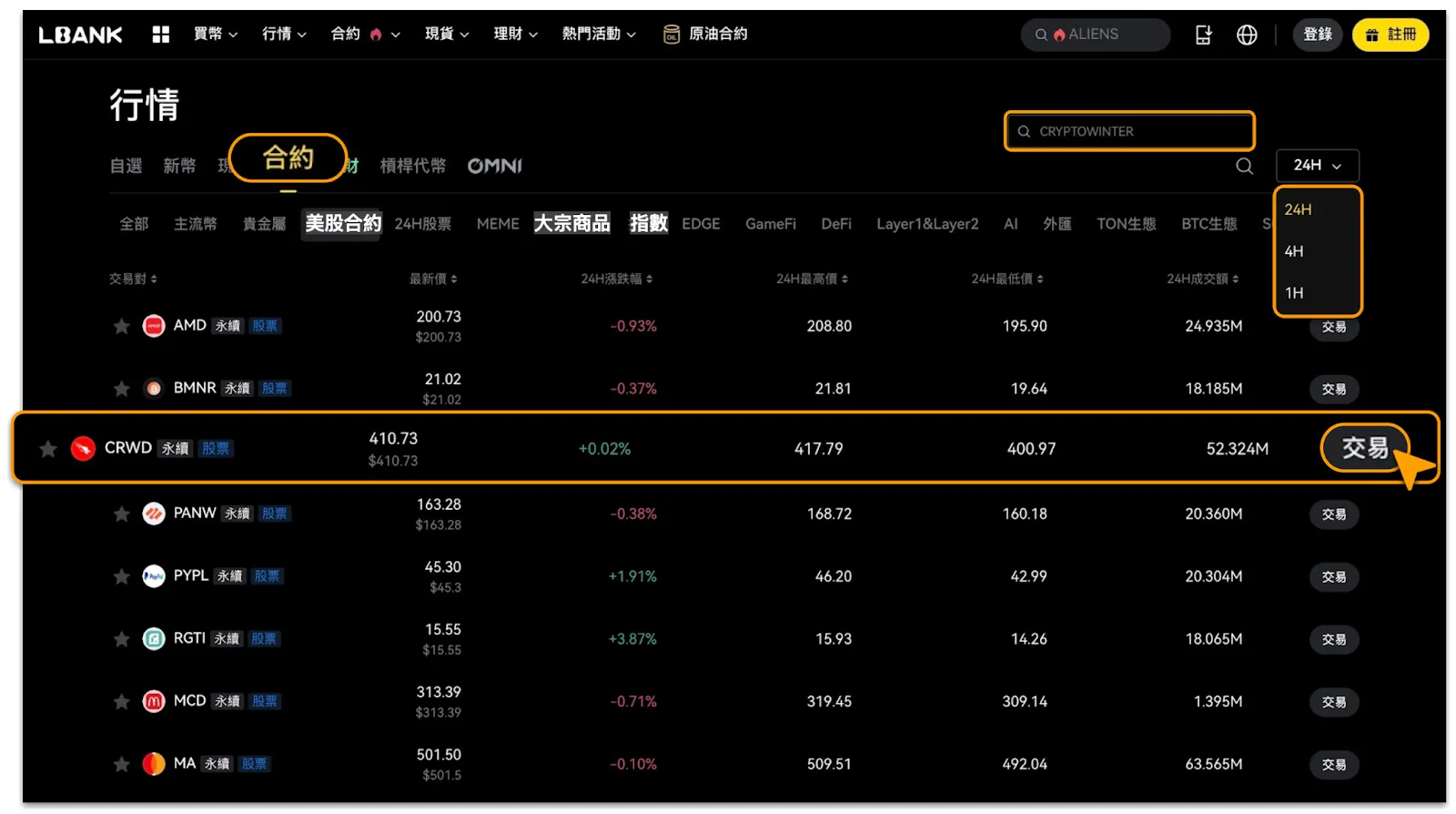
Task: Star the MCD contract as favorite
Action: (121, 701)
